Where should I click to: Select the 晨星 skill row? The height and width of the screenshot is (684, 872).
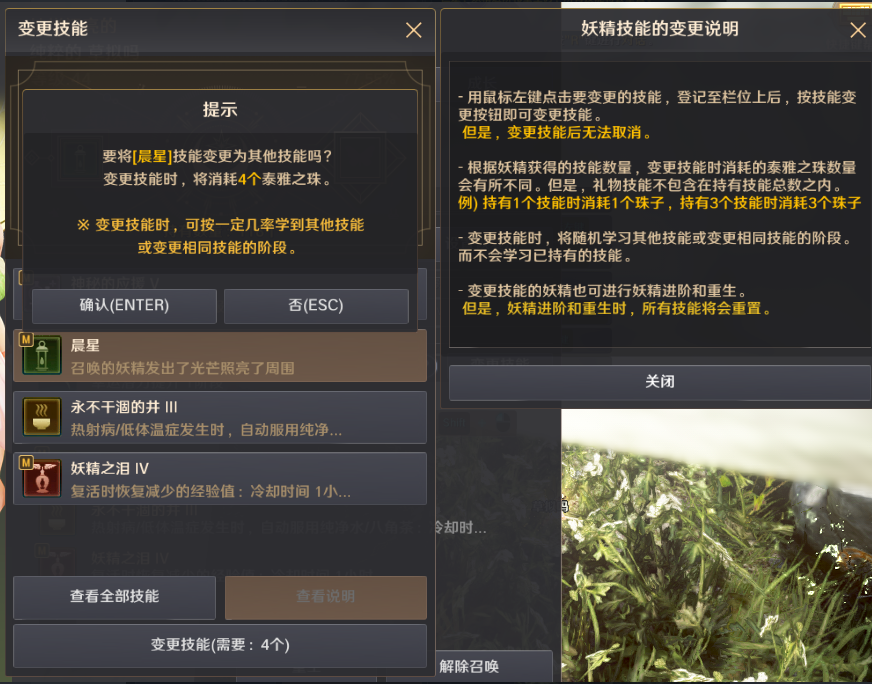click(x=220, y=356)
